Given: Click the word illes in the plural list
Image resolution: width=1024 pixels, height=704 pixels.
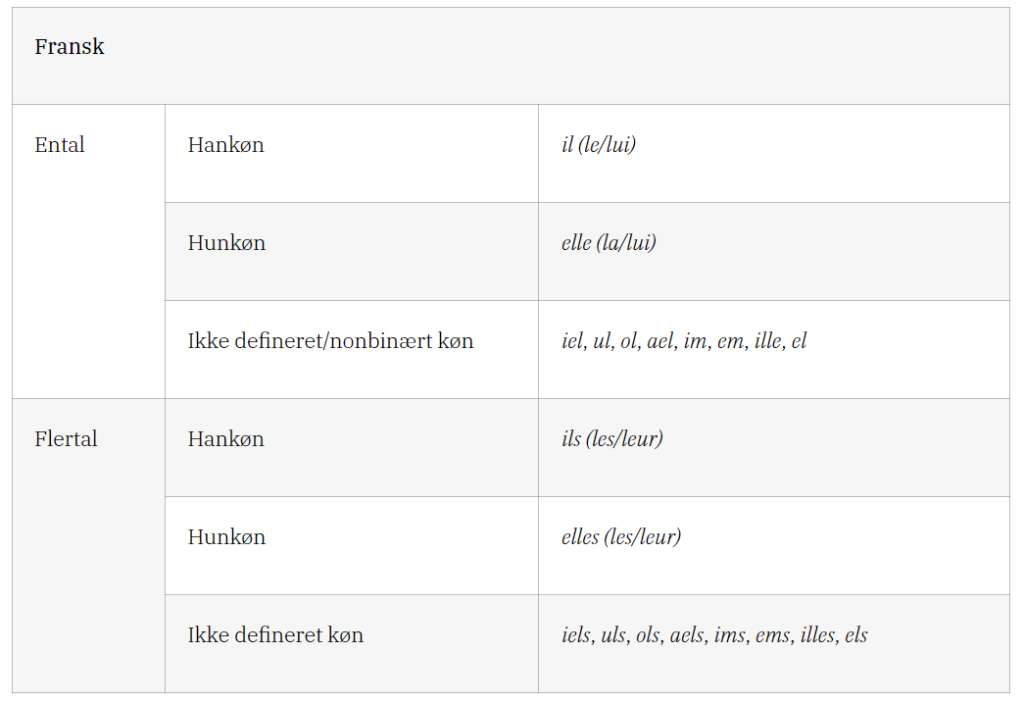Looking at the screenshot, I should 817,635.
